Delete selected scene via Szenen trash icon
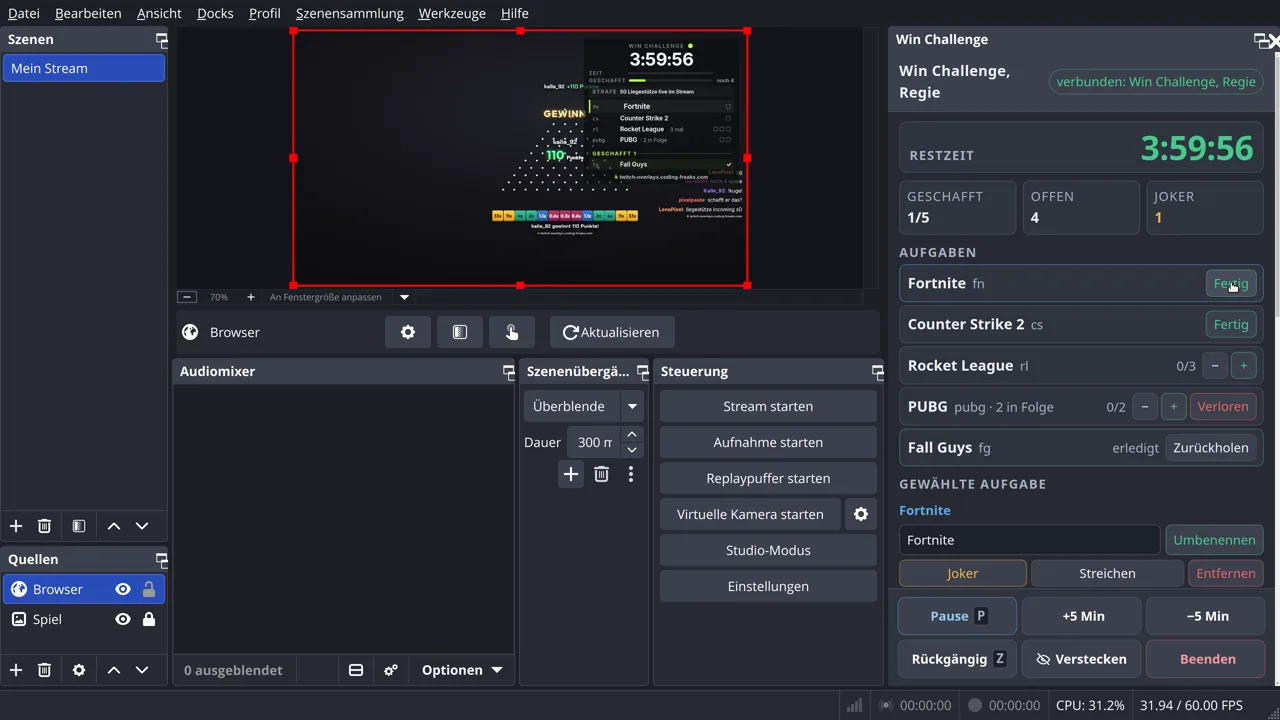1280x720 pixels. point(44,526)
